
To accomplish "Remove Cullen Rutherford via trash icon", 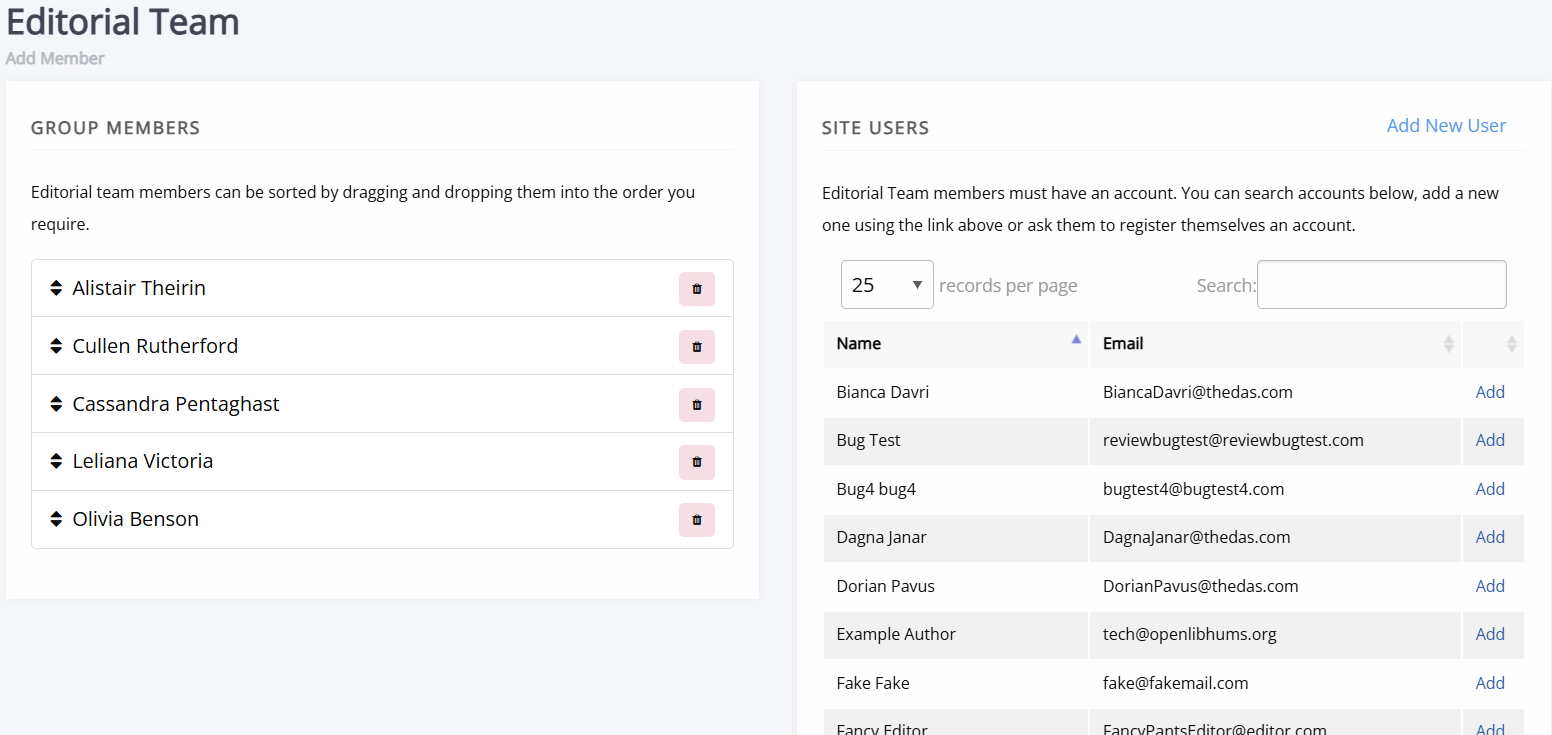I will coord(697,346).
